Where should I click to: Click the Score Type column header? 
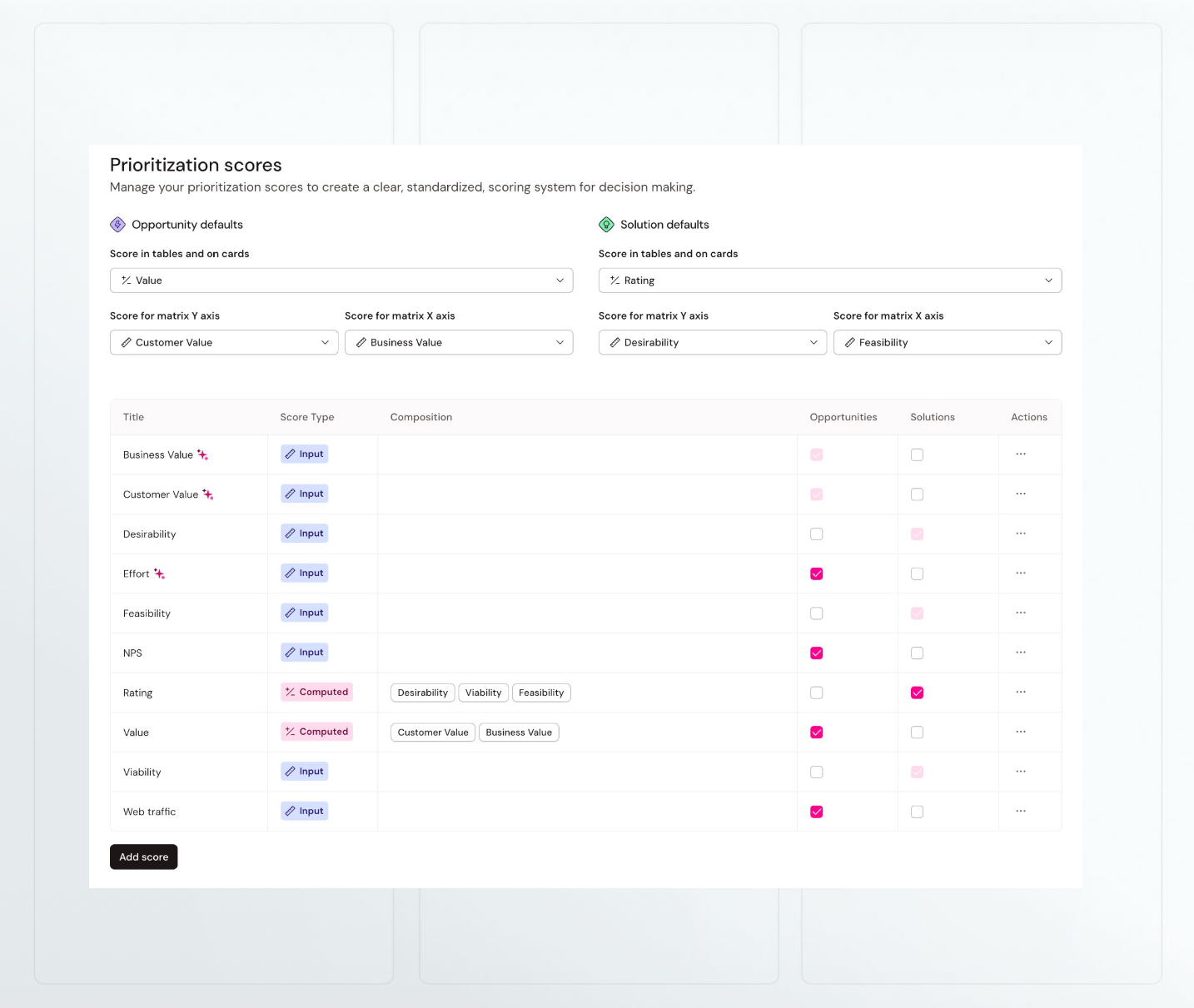(307, 417)
